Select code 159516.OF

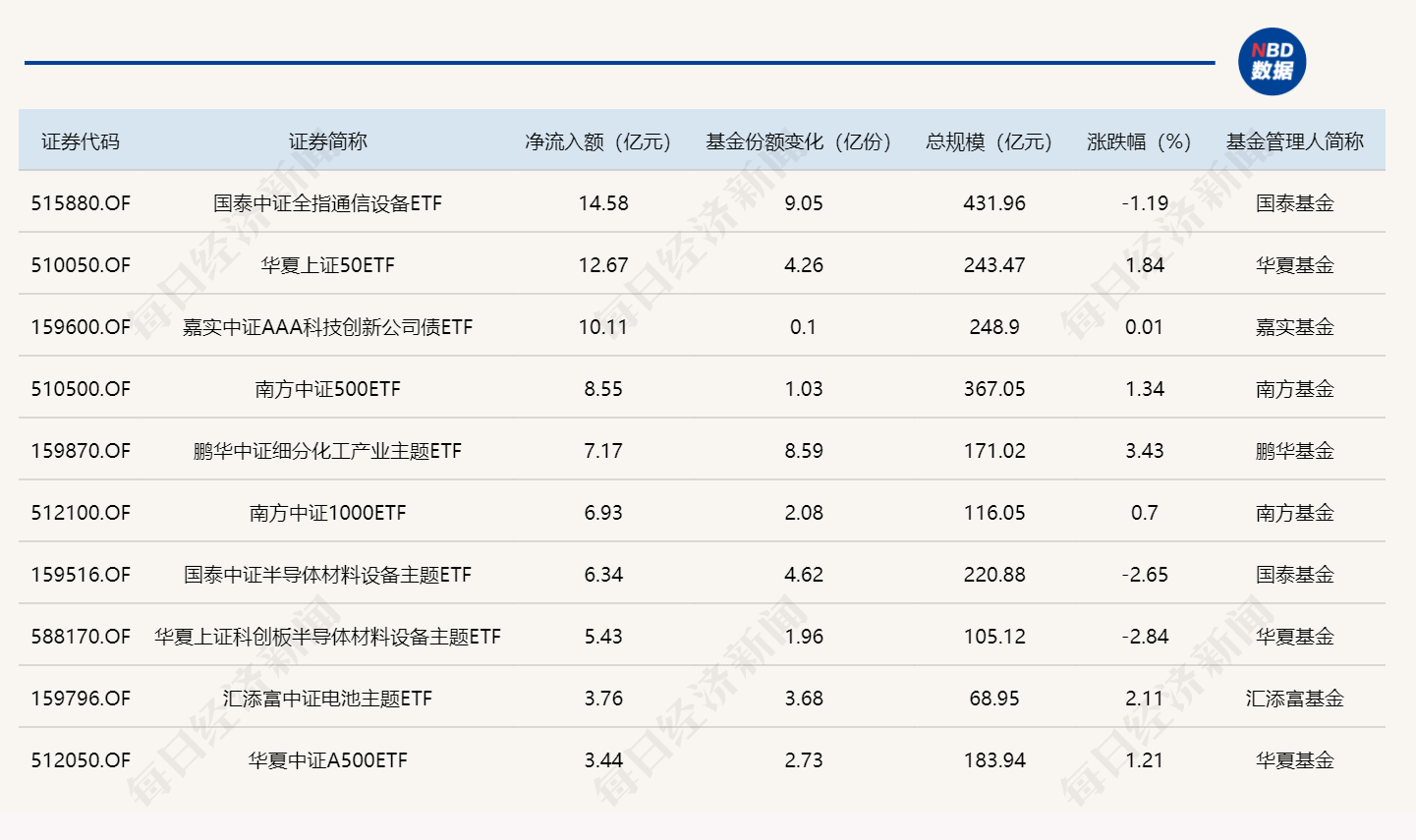coord(81,575)
